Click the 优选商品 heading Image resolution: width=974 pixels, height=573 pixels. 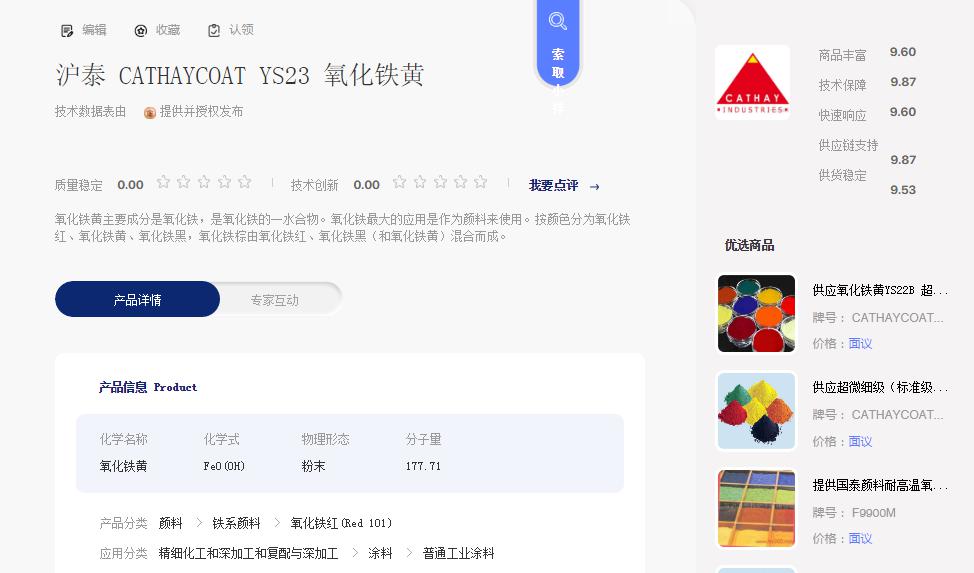[749, 245]
